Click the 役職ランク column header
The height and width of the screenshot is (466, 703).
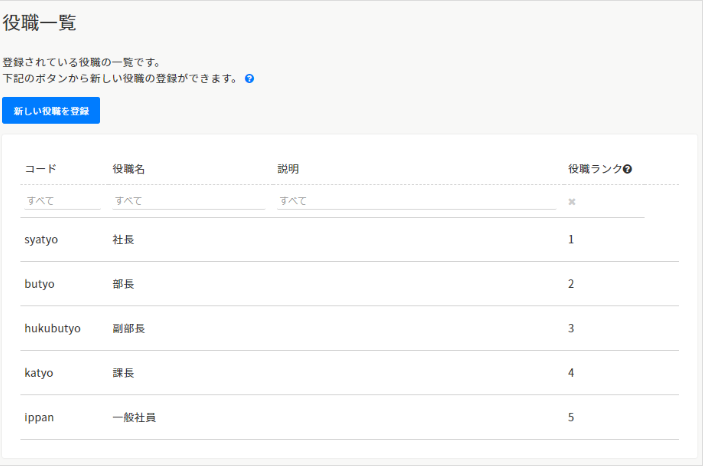coord(594,169)
